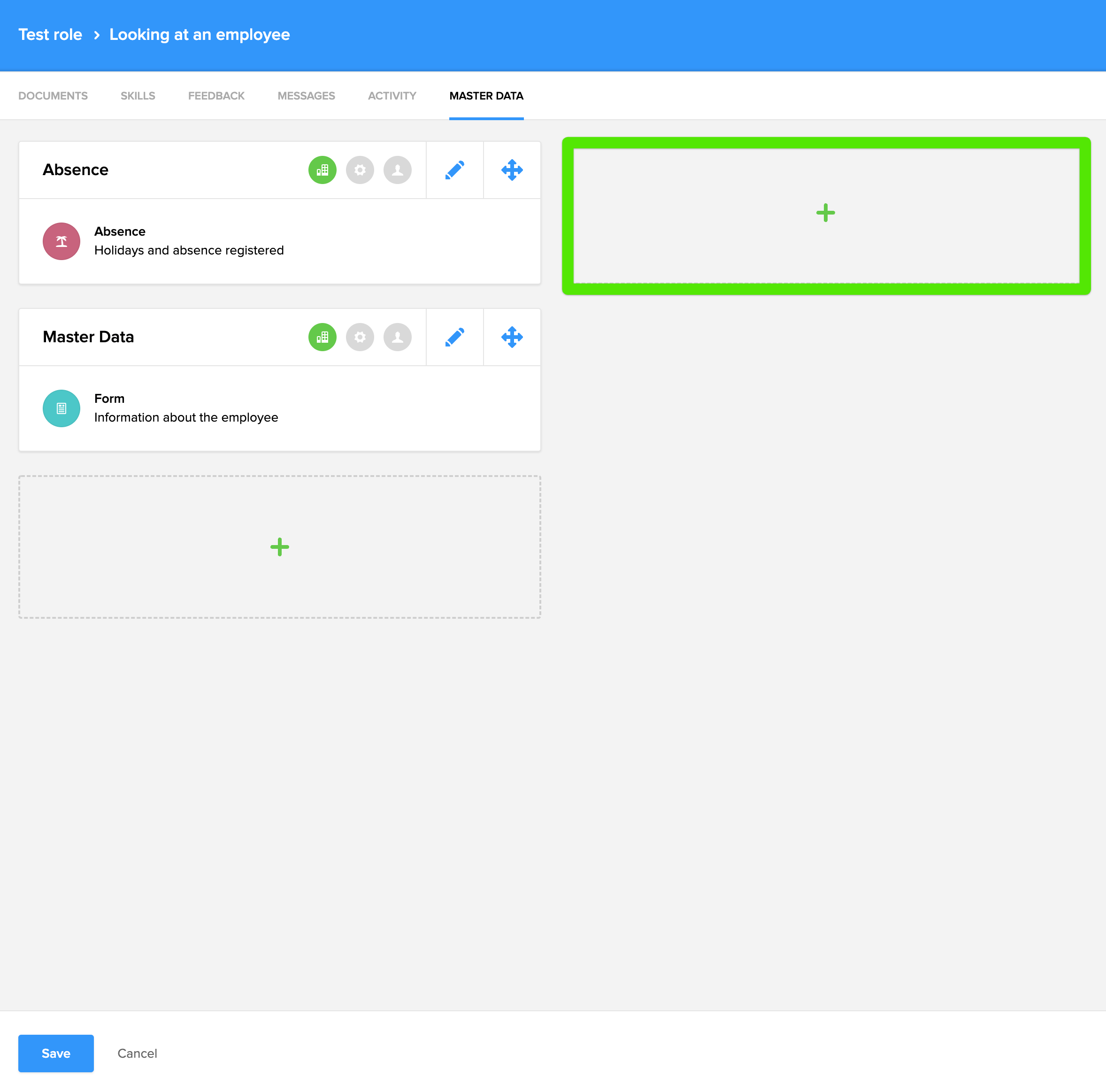
Task: Click the move arrows icon on Master Data section
Action: tap(512, 337)
